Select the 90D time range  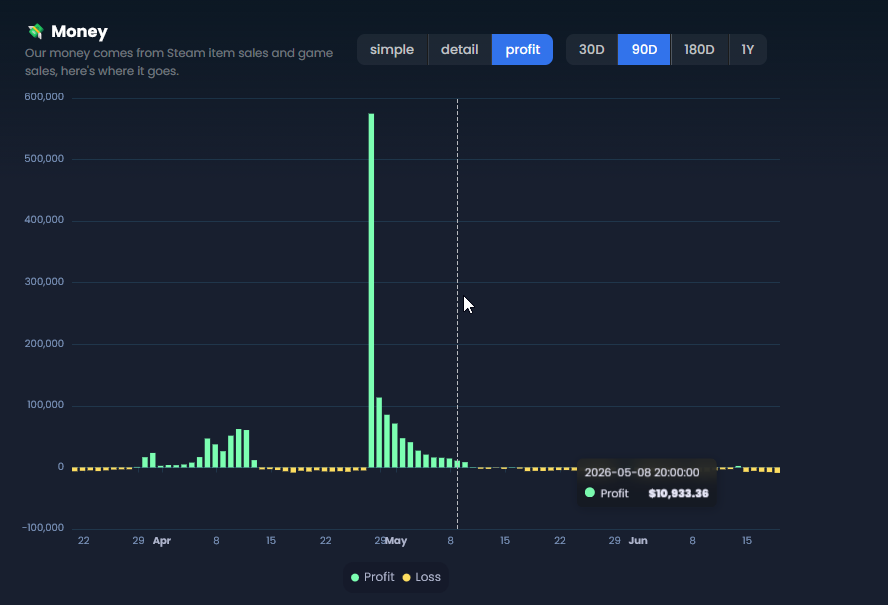click(x=644, y=50)
